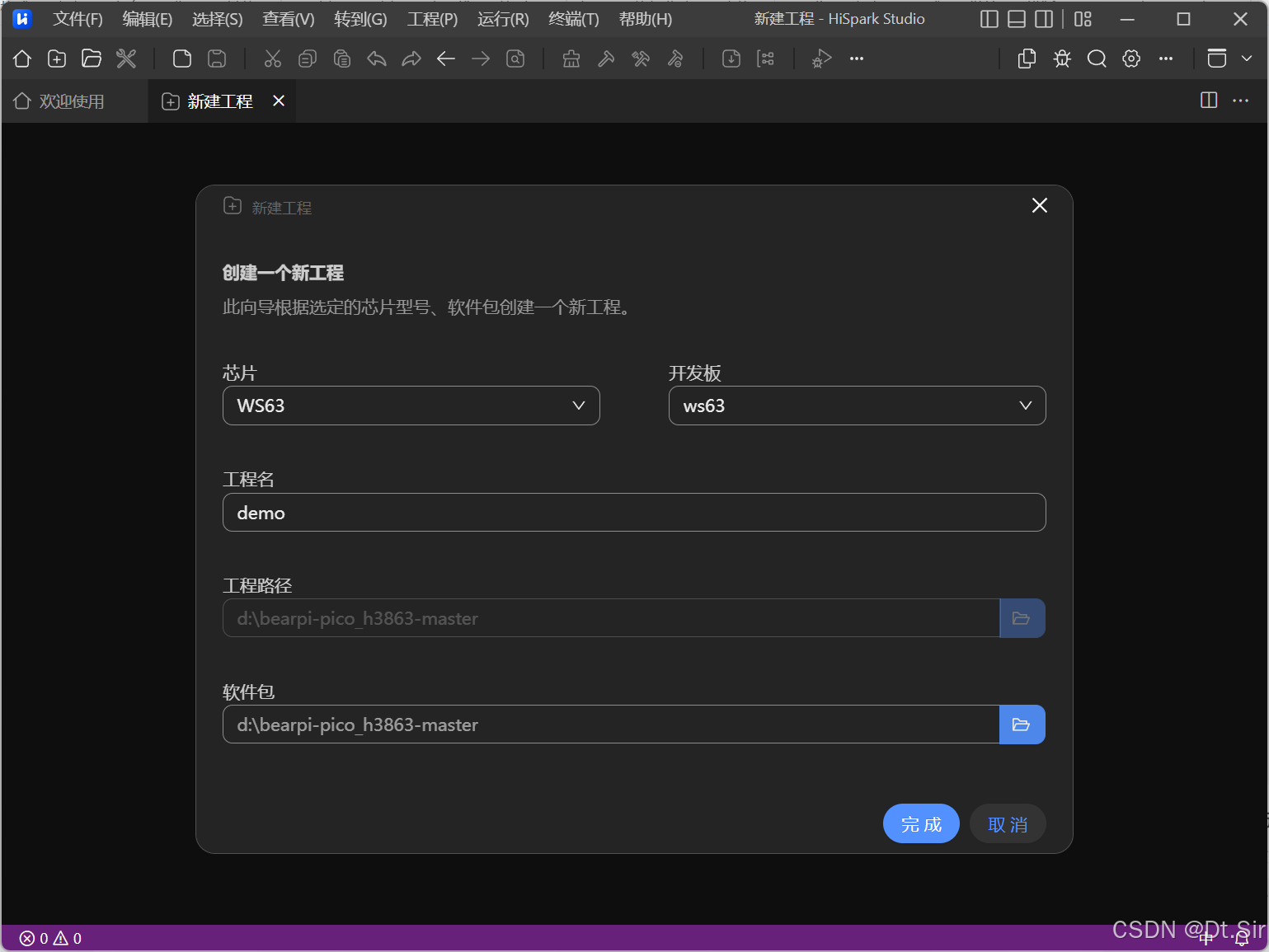This screenshot has height=952, width=1269.
Task: Click the save floppy disk icon
Action: (x=217, y=59)
